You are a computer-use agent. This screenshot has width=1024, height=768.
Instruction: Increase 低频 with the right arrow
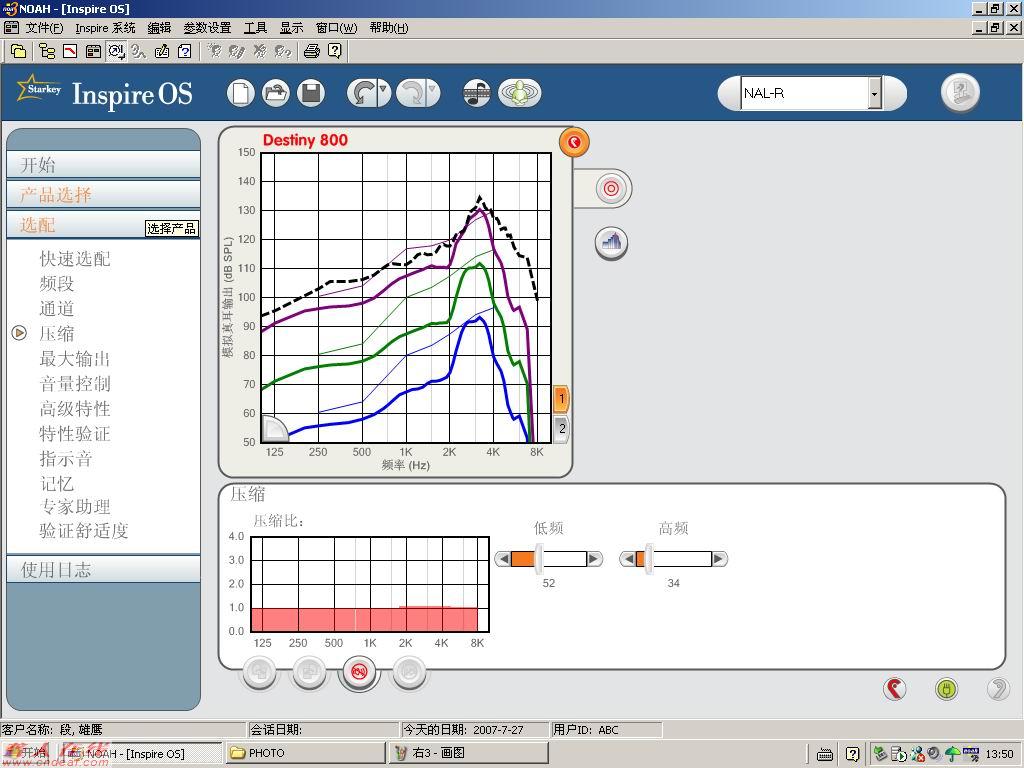click(594, 559)
